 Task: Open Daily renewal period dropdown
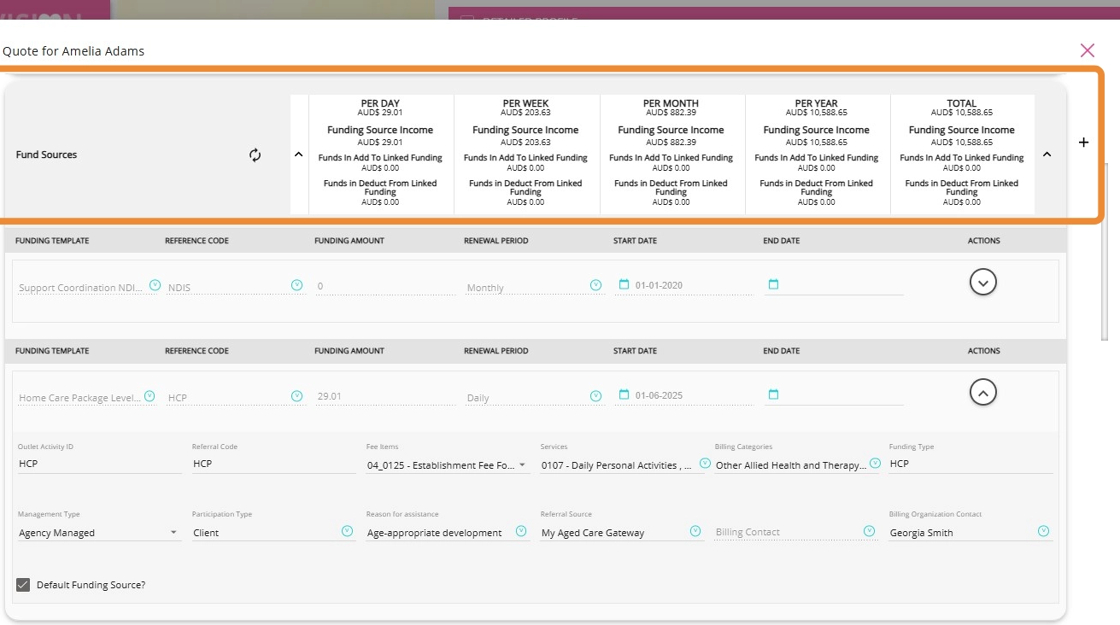596,396
